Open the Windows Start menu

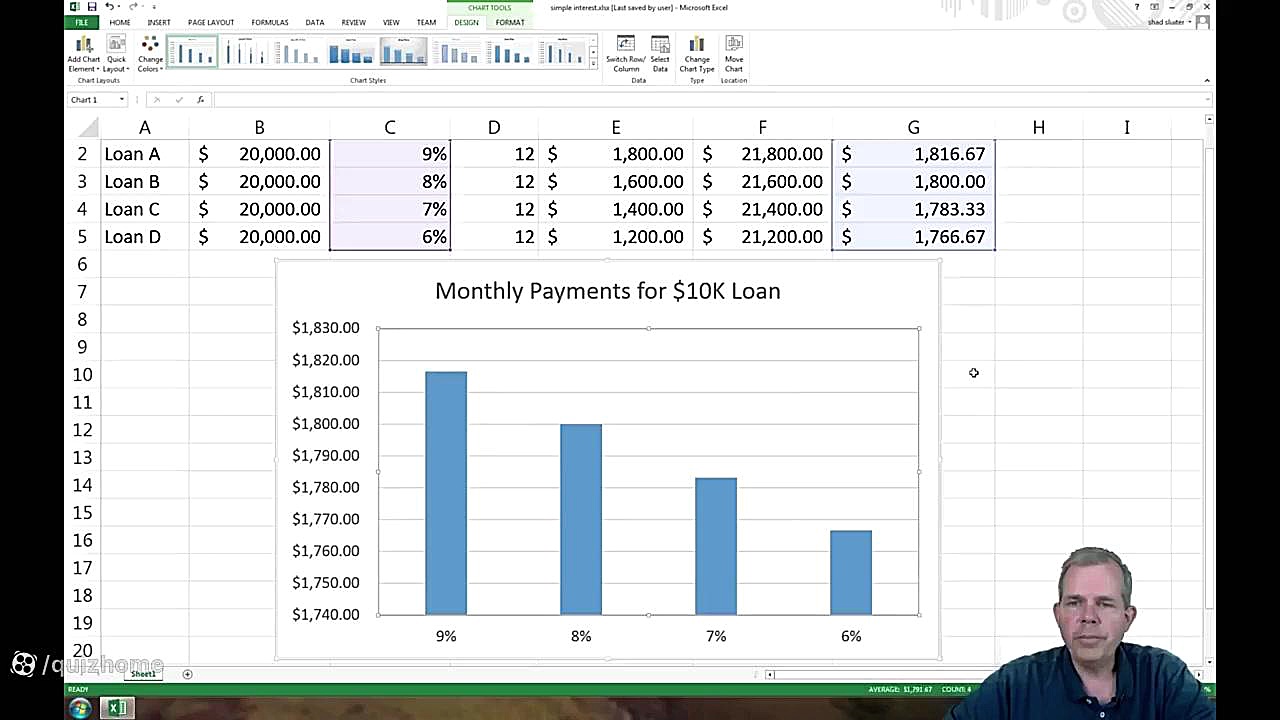(80, 708)
